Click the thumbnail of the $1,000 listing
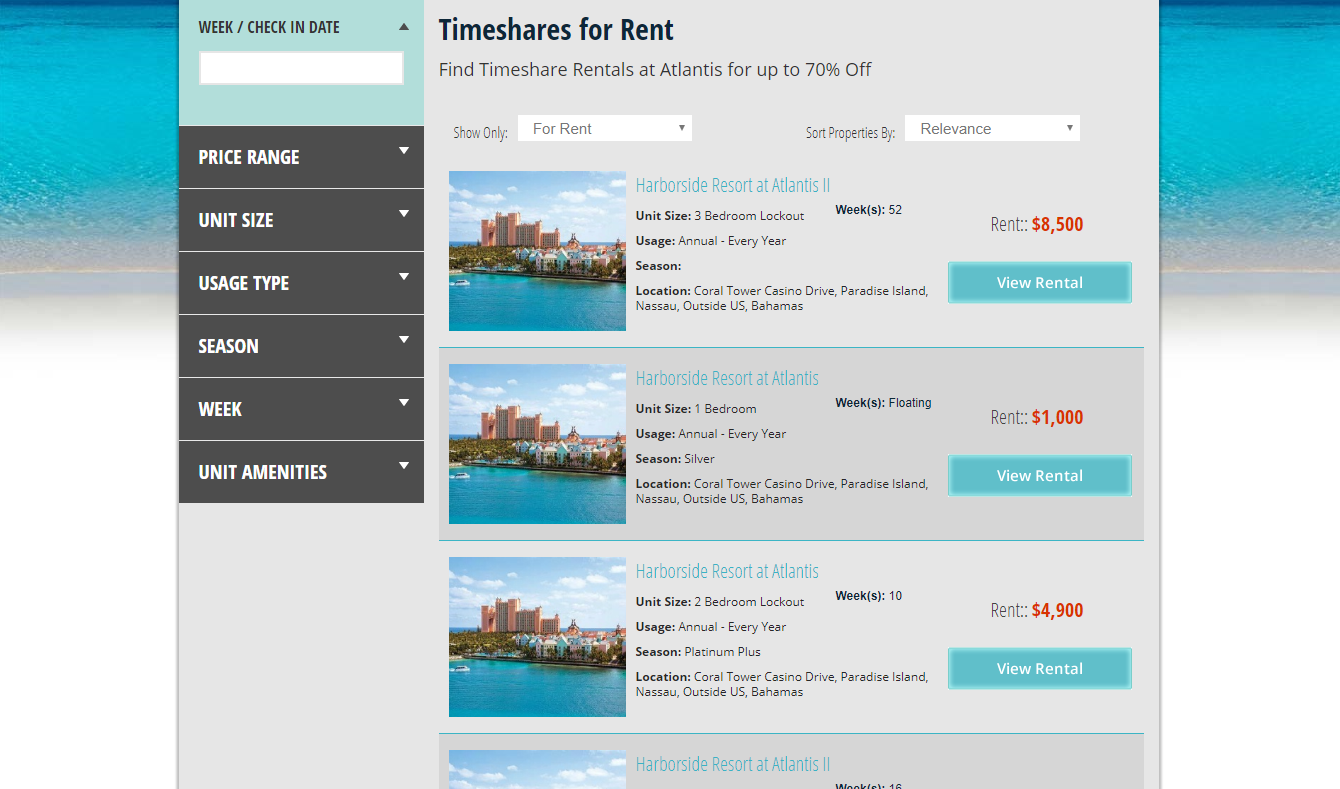1340x789 pixels. click(537, 444)
